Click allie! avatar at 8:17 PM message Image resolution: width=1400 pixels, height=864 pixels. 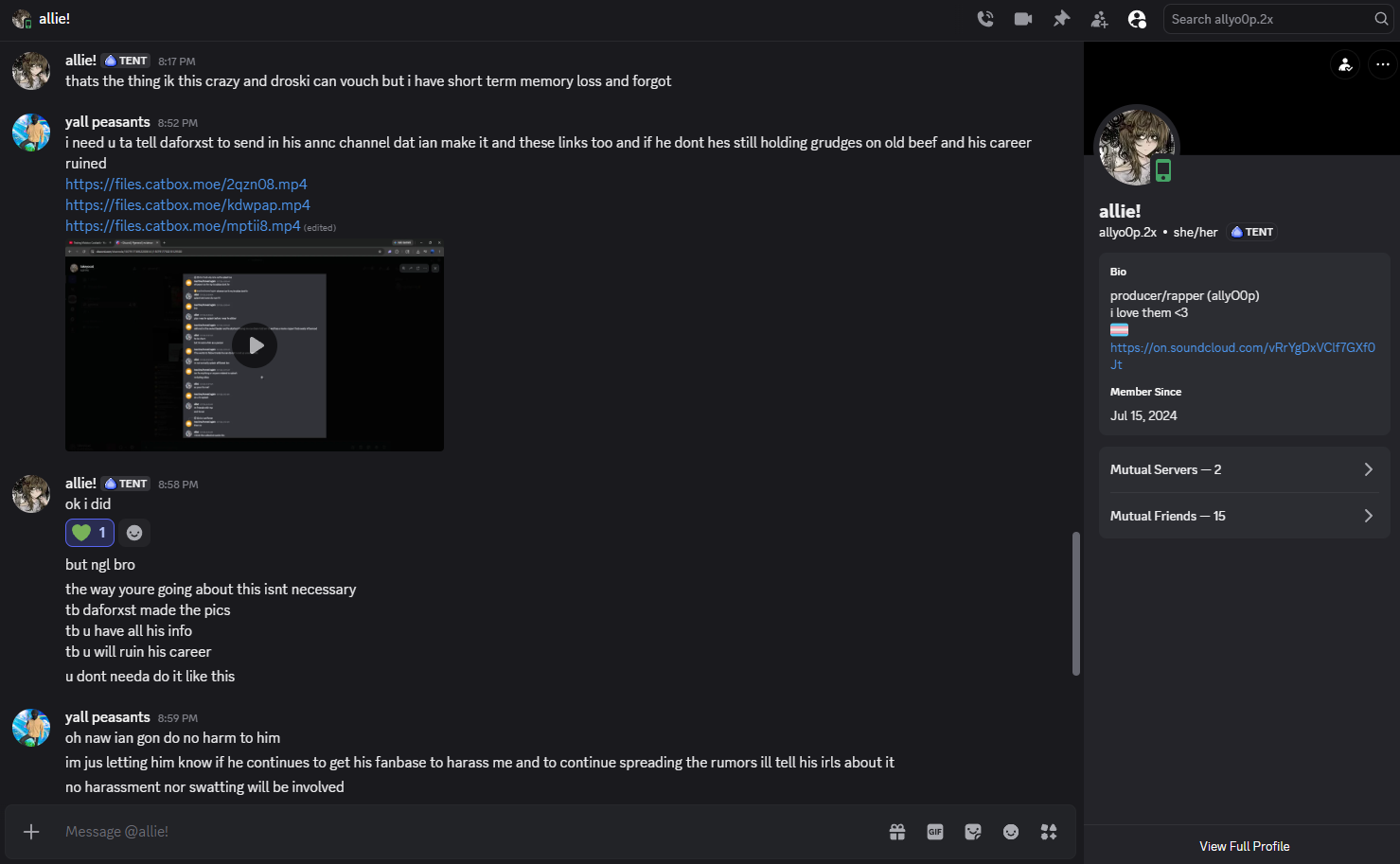31,71
